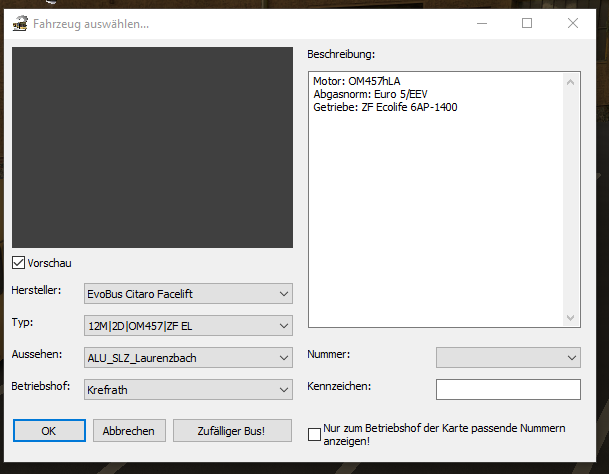Focus the Kennzeichen text field
Viewport: 609px width, 474px height.
[508, 389]
